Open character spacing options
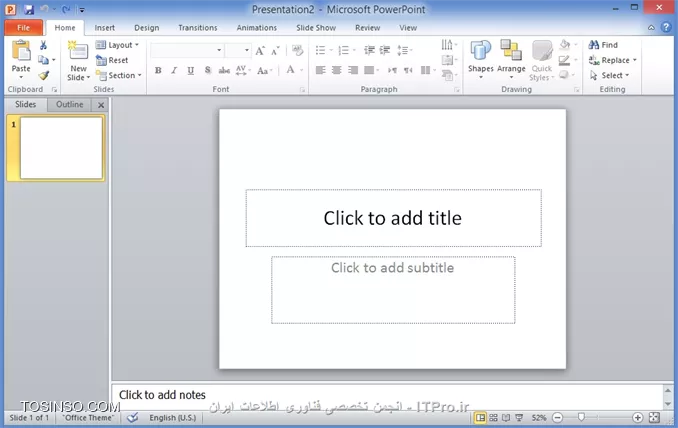 (x=243, y=70)
